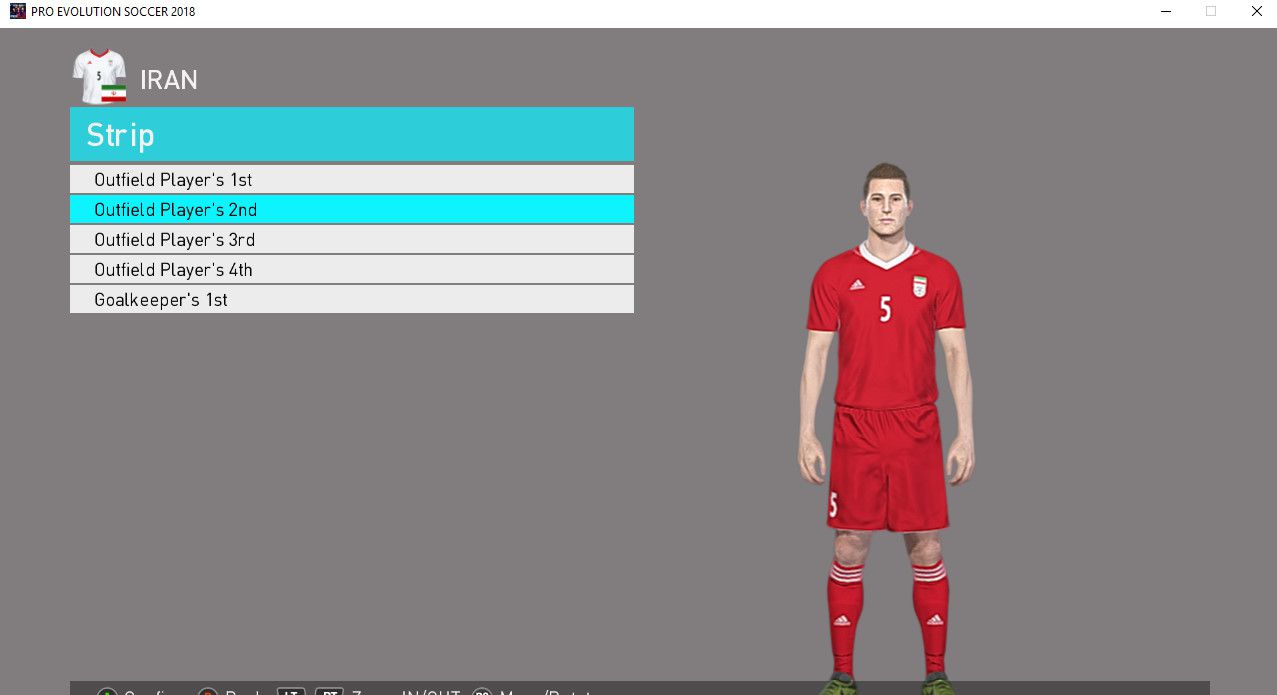The width and height of the screenshot is (1277, 695).
Task: Click the Iran federation crest on the shirt
Action: point(920,286)
